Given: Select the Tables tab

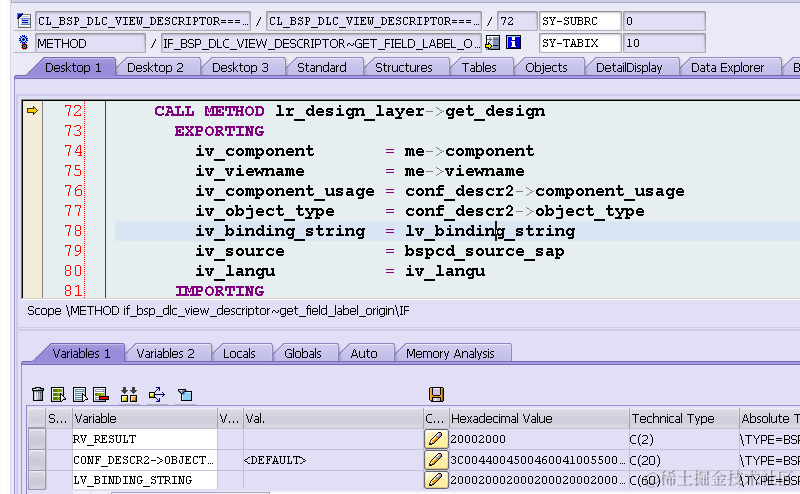Looking at the screenshot, I should (479, 67).
